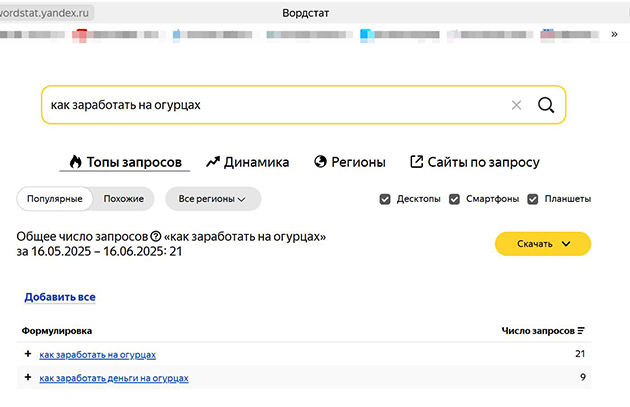This screenshot has width=630, height=407.
Task: Click plus icon beside 'как заработать деньги на огурцах'
Action: [x=28, y=377]
